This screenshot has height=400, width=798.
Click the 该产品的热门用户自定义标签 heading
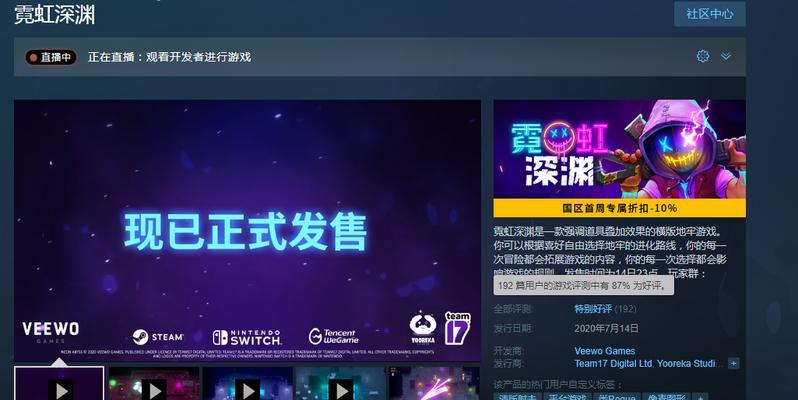(x=558, y=385)
